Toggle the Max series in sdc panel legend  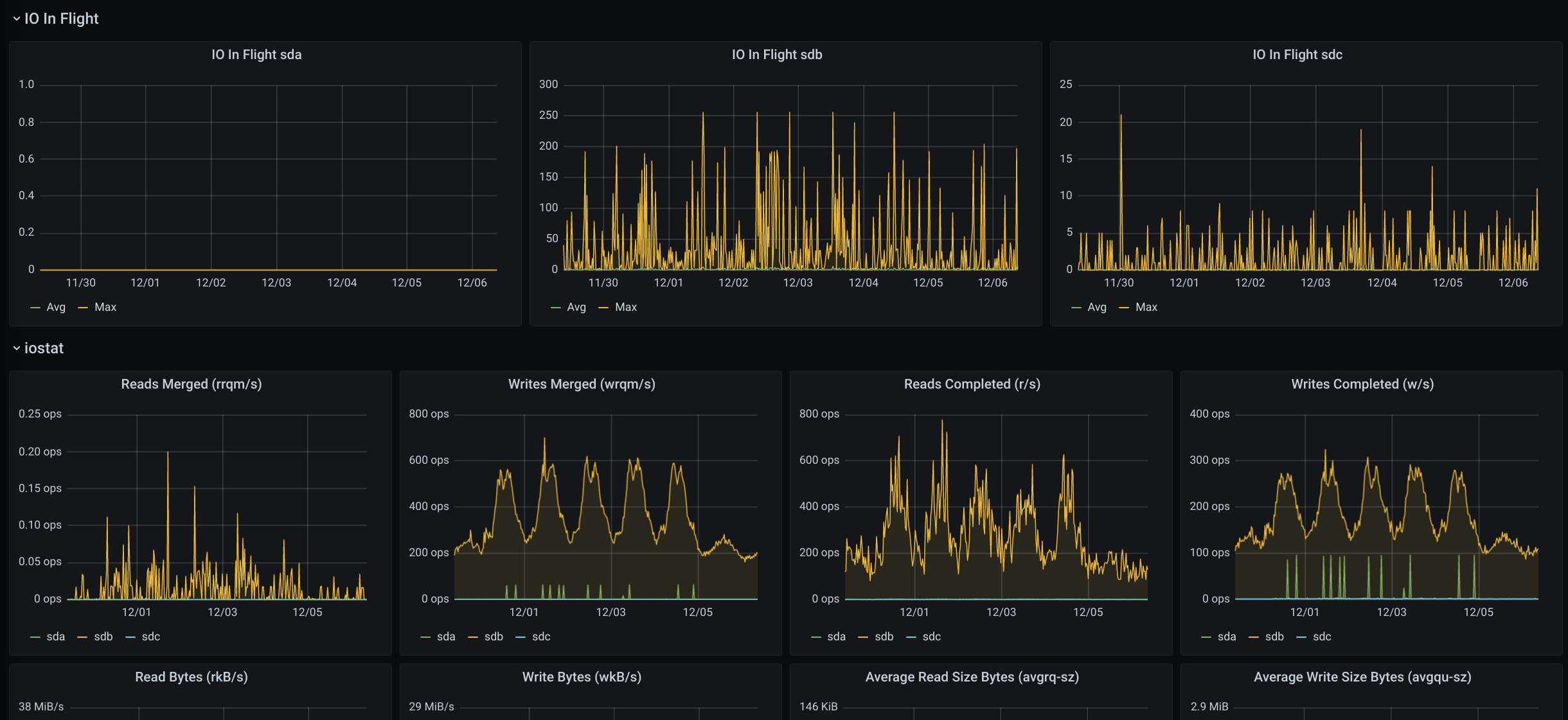coord(1146,307)
